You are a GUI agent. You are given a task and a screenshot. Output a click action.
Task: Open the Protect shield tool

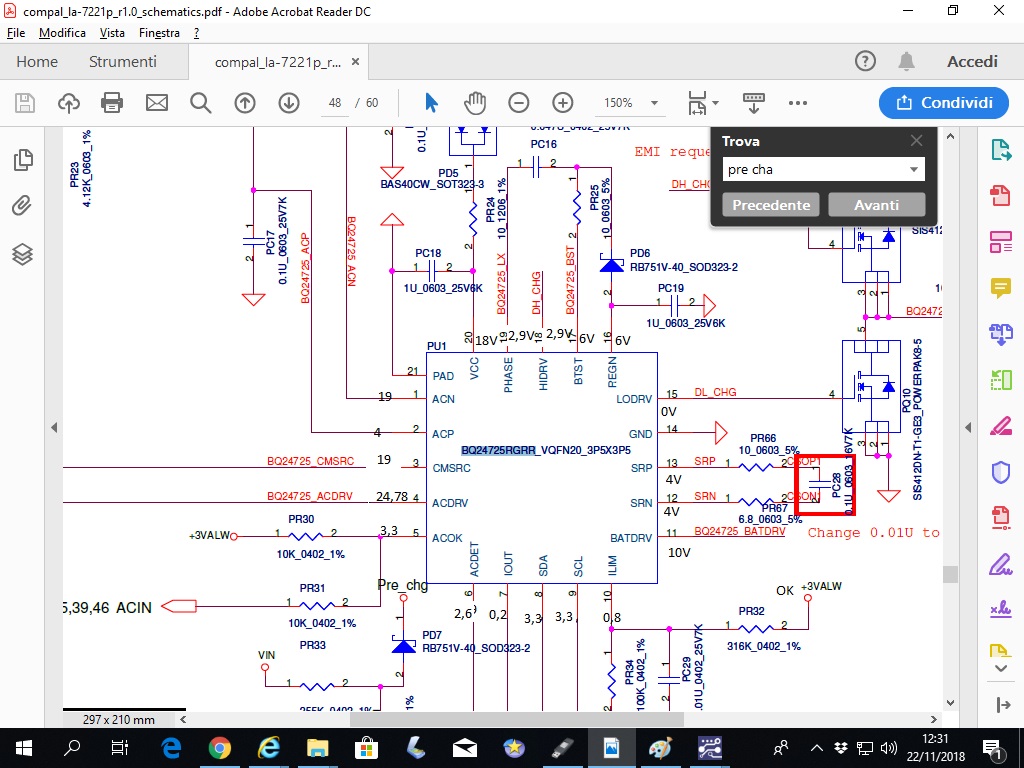pos(1000,472)
